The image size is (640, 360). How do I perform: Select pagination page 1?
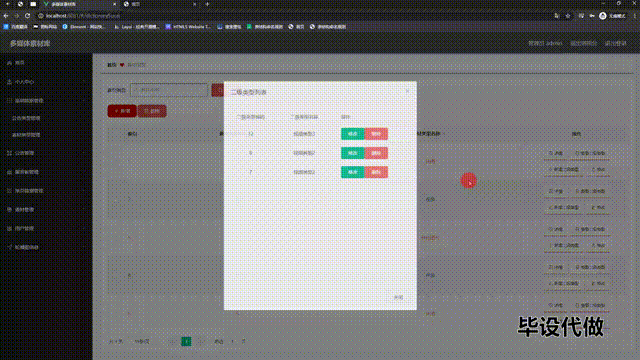[186, 342]
